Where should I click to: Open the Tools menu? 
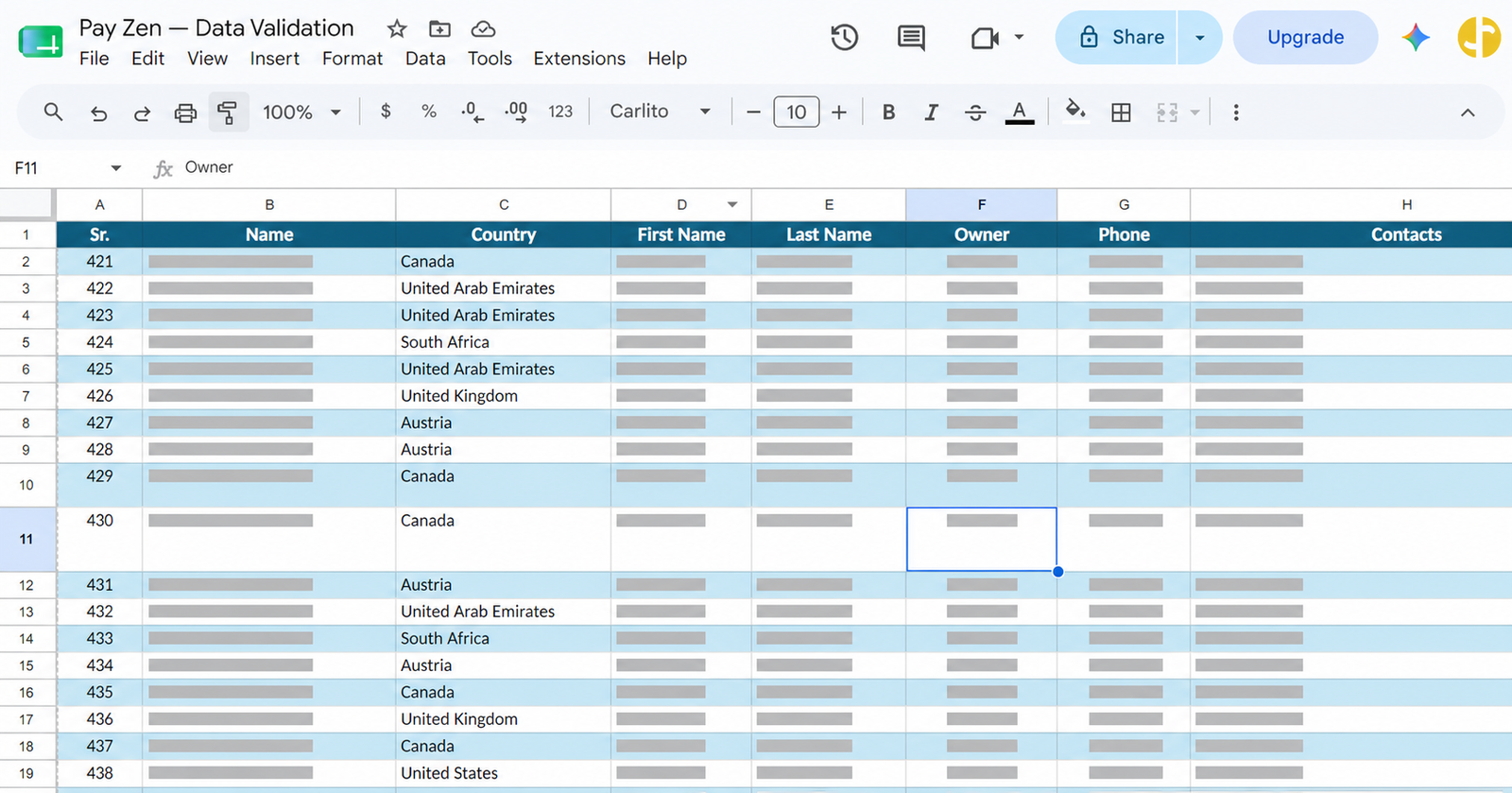tap(490, 59)
